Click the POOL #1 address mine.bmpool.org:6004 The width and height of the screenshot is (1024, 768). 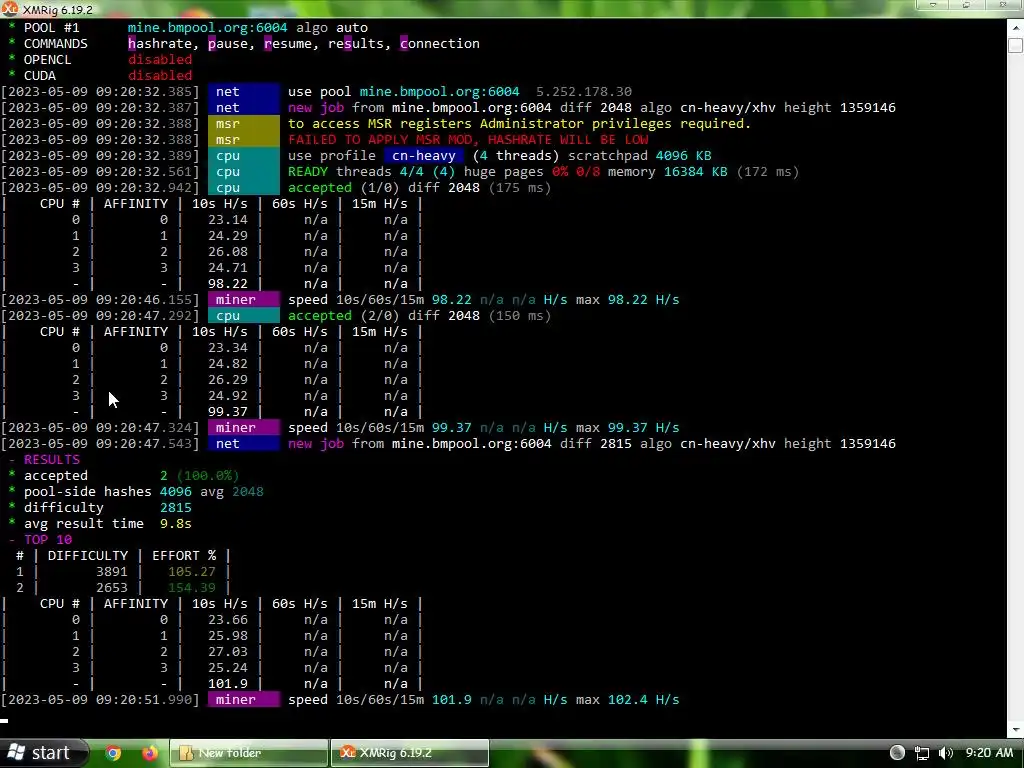[x=207, y=27]
